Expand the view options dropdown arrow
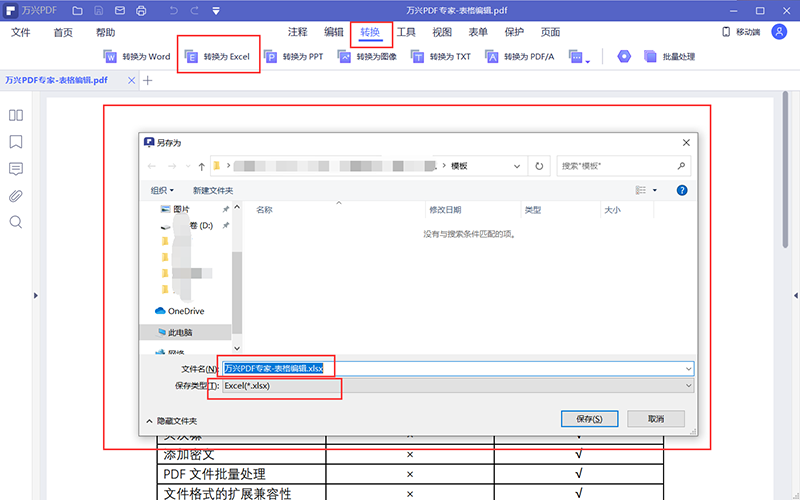The width and height of the screenshot is (800, 500). (x=655, y=190)
